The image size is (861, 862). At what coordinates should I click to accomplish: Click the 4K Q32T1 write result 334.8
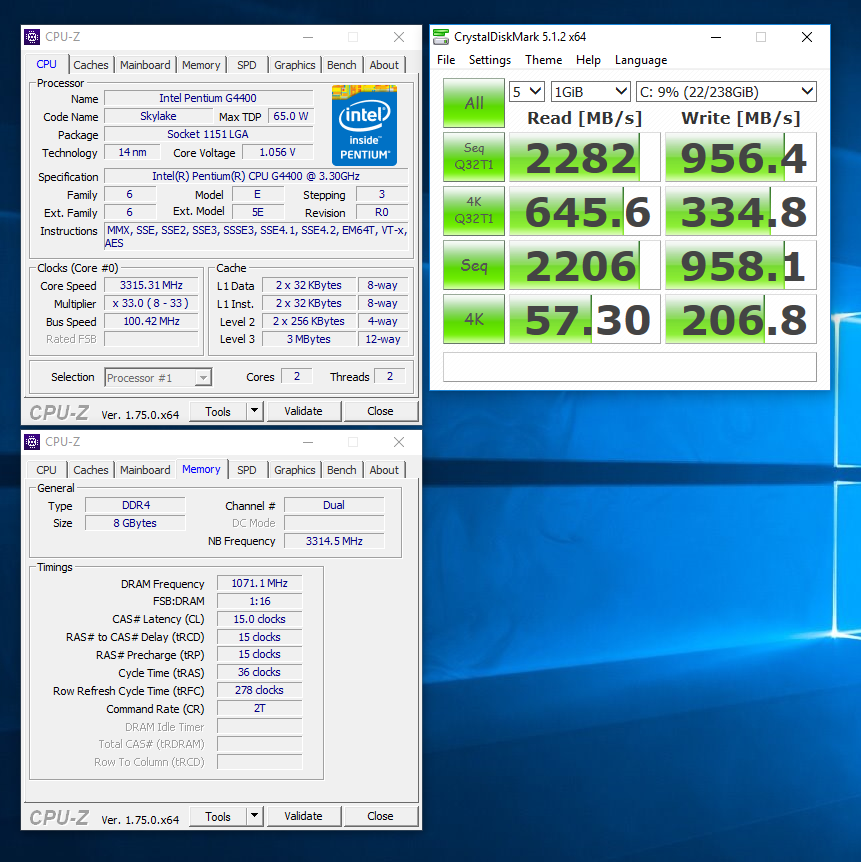click(x=741, y=211)
